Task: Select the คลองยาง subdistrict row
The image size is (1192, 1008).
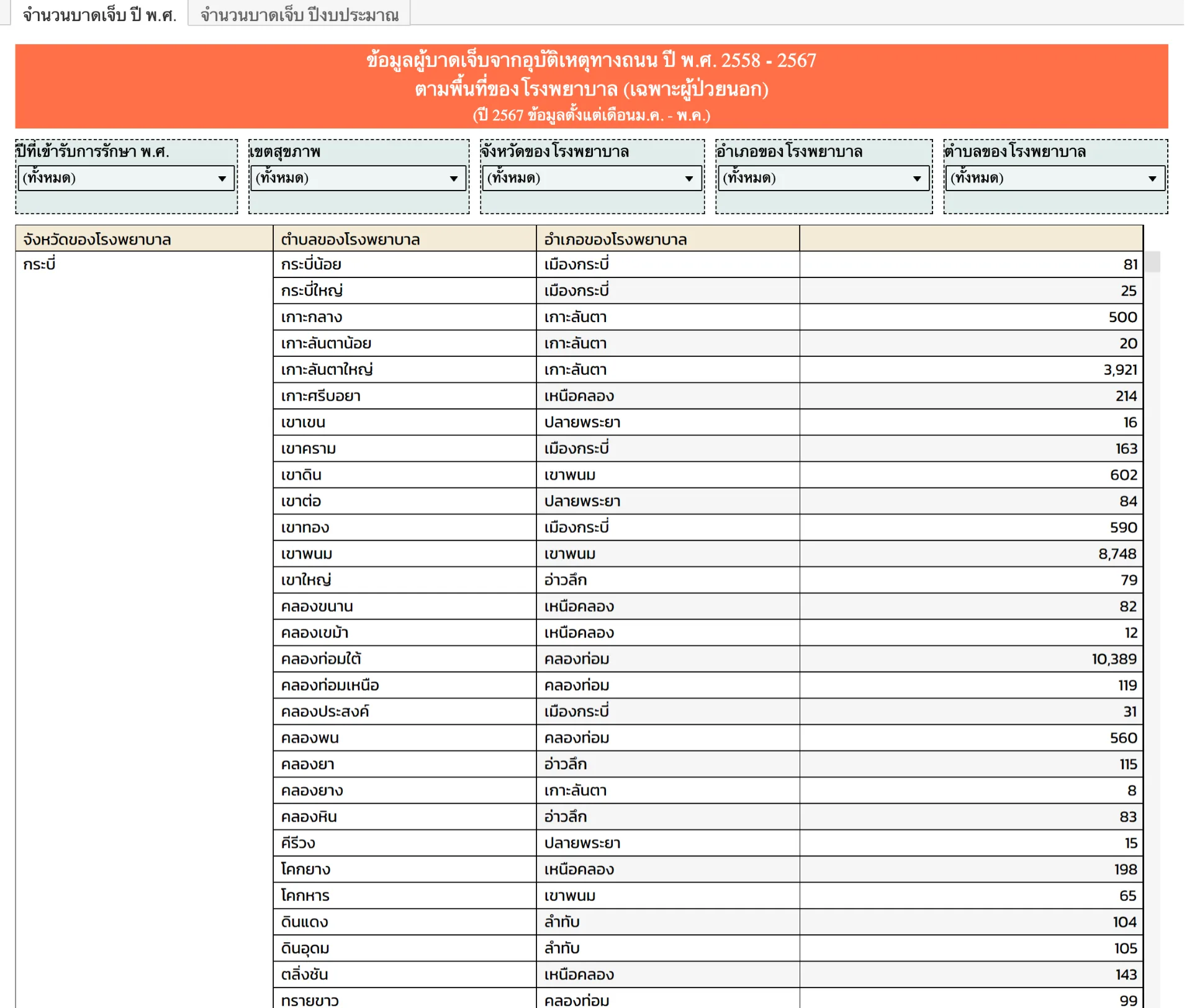Action: click(405, 791)
